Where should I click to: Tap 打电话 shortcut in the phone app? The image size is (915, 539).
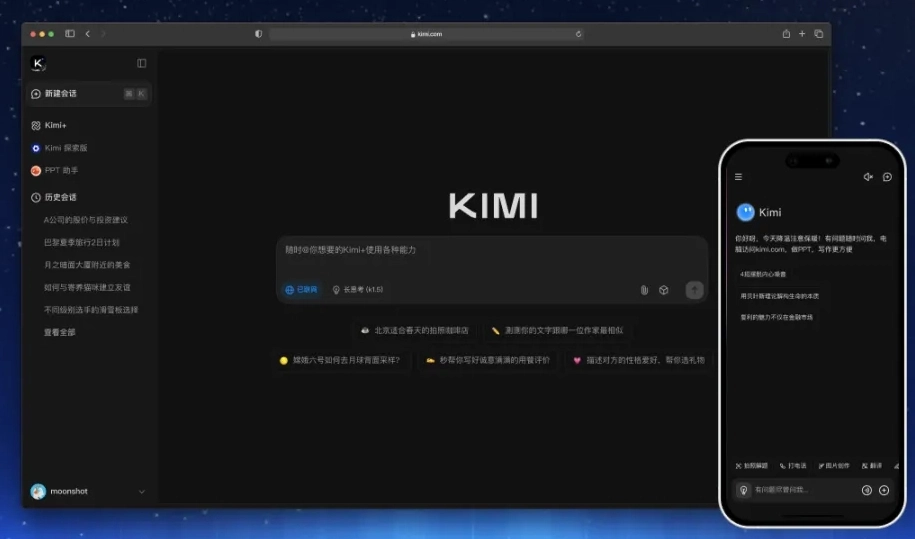[793, 466]
